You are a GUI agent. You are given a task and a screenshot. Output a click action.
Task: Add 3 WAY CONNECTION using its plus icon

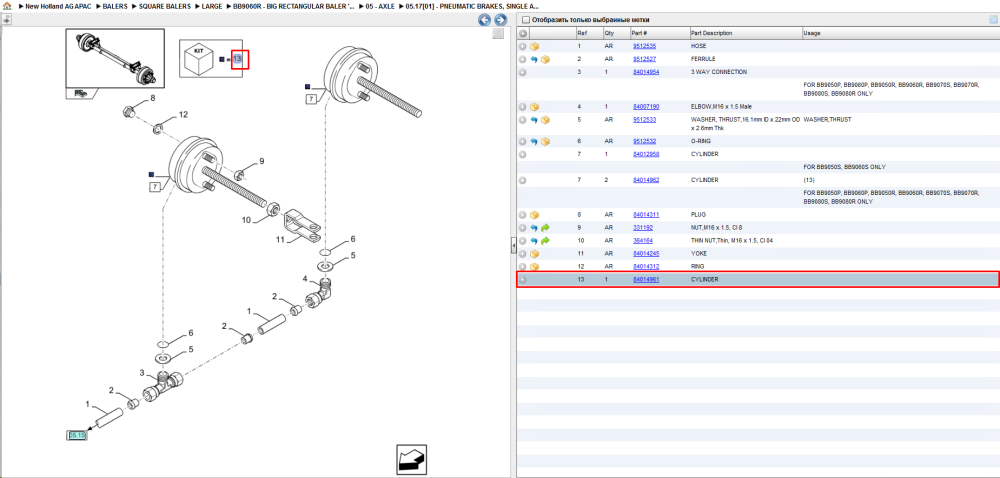point(522,72)
